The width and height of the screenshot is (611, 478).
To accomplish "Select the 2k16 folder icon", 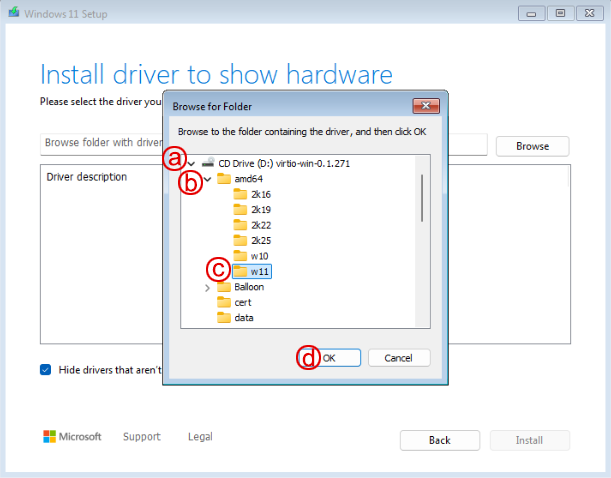I will 240,194.
